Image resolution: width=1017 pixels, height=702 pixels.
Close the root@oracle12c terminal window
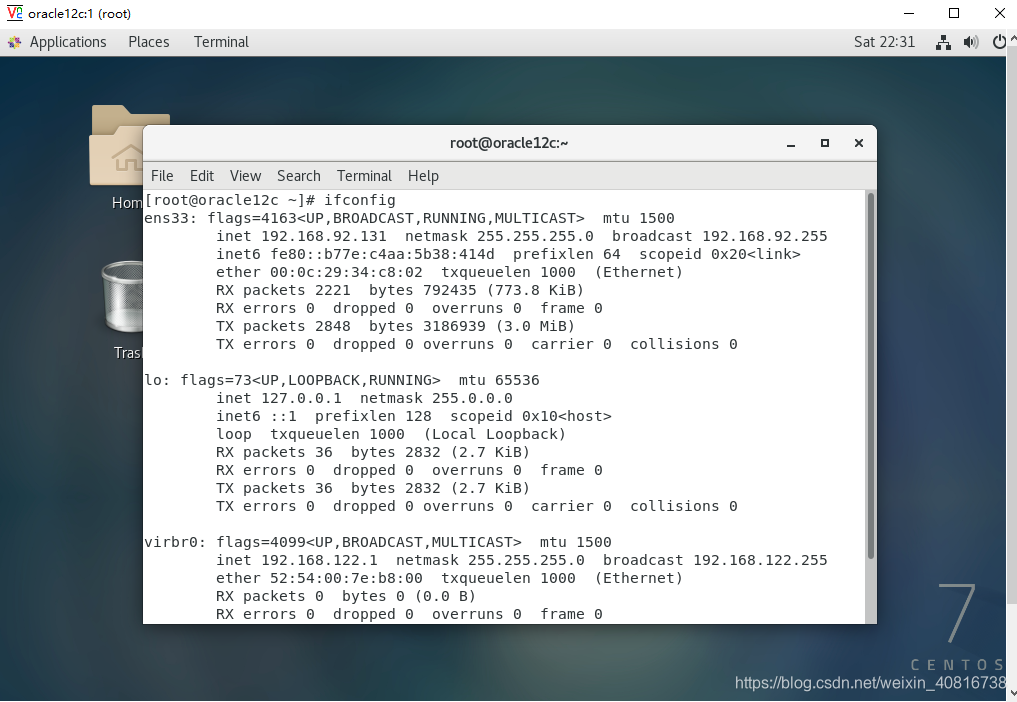click(859, 143)
